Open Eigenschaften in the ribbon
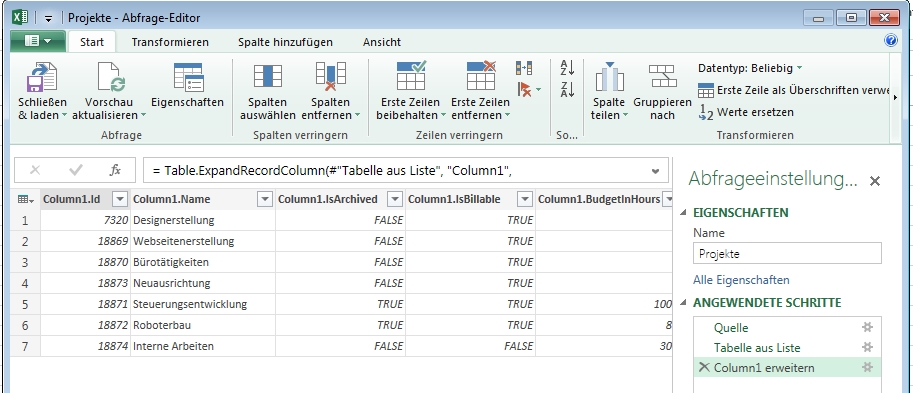 [x=187, y=86]
